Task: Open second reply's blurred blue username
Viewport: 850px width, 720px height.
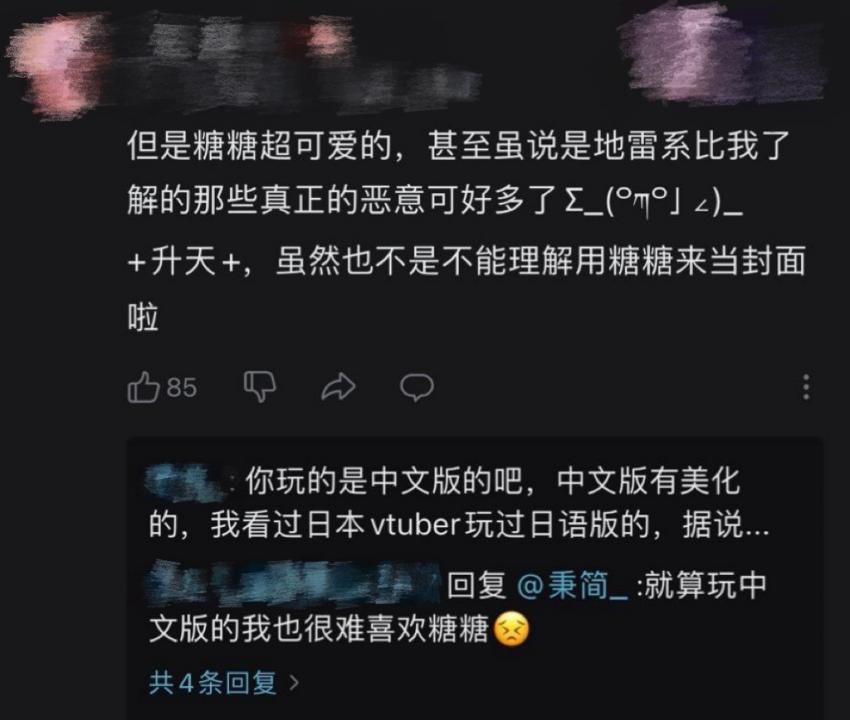Action: 293,584
